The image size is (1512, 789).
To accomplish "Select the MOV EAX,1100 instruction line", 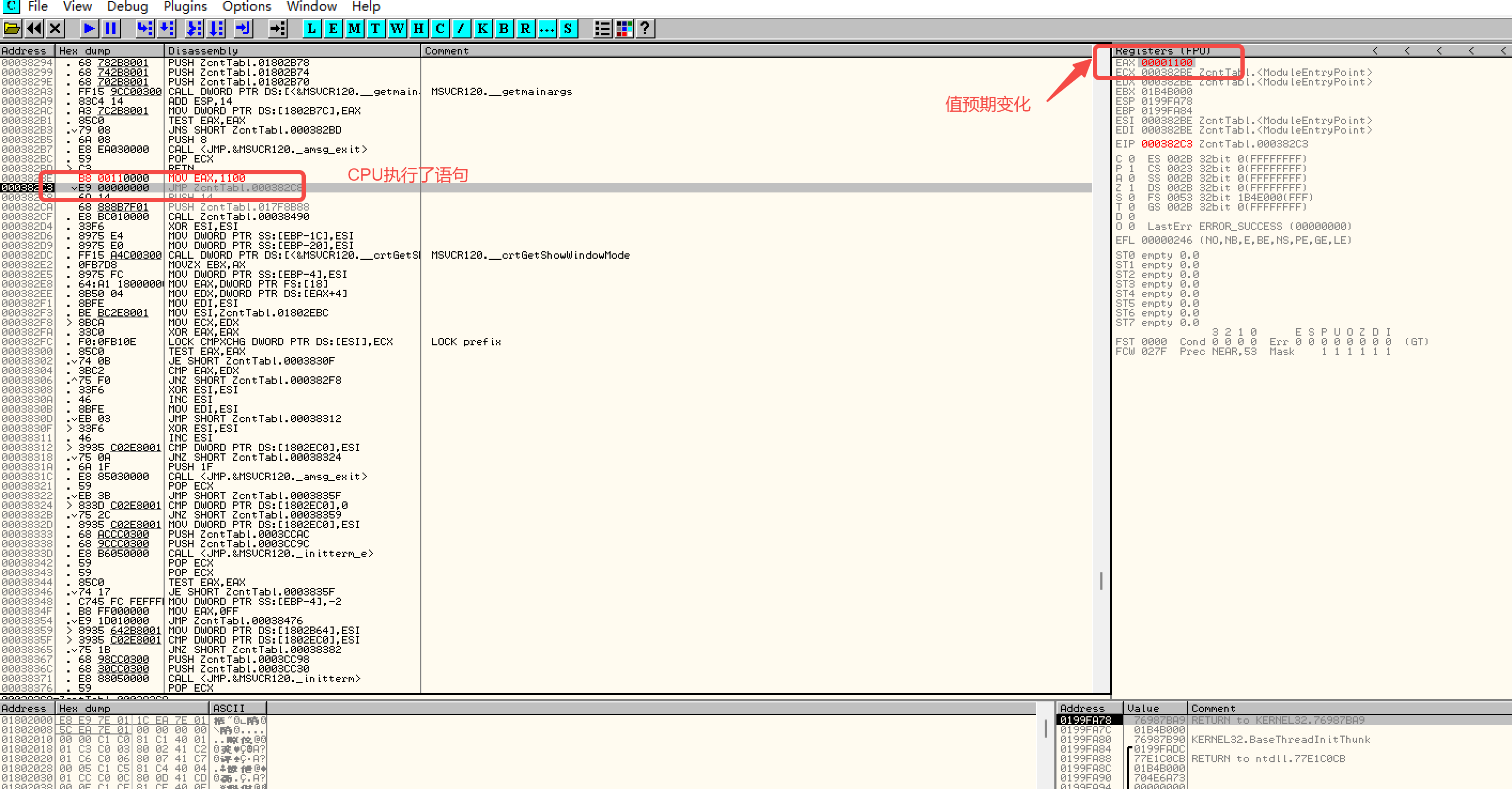I will coord(206,178).
